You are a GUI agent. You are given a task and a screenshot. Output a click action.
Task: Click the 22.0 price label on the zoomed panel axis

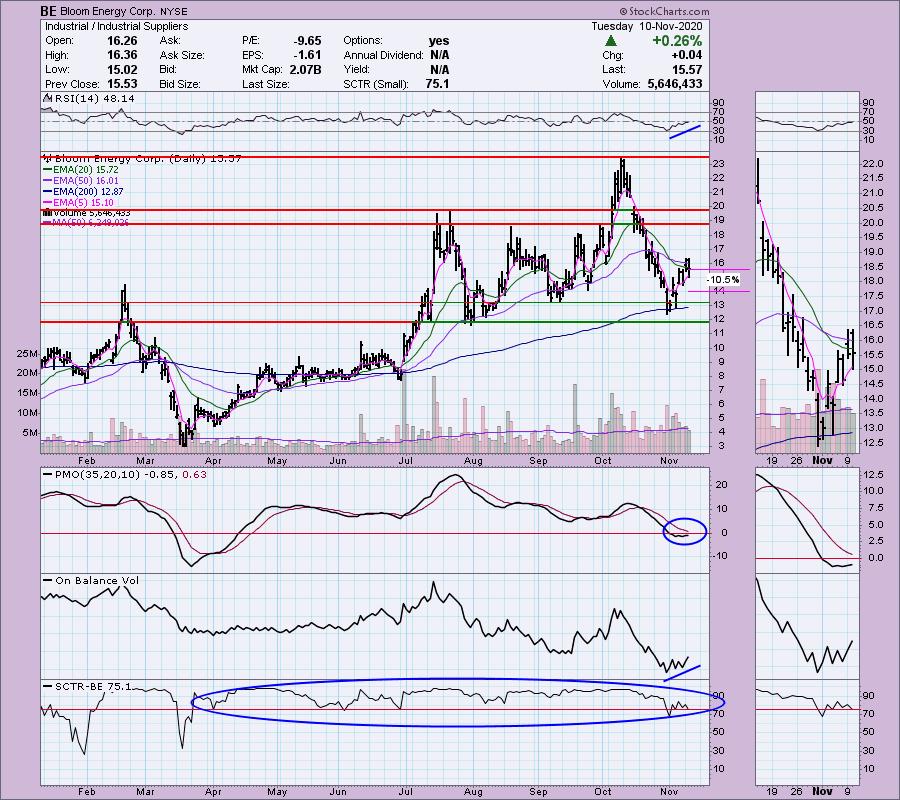point(872,164)
